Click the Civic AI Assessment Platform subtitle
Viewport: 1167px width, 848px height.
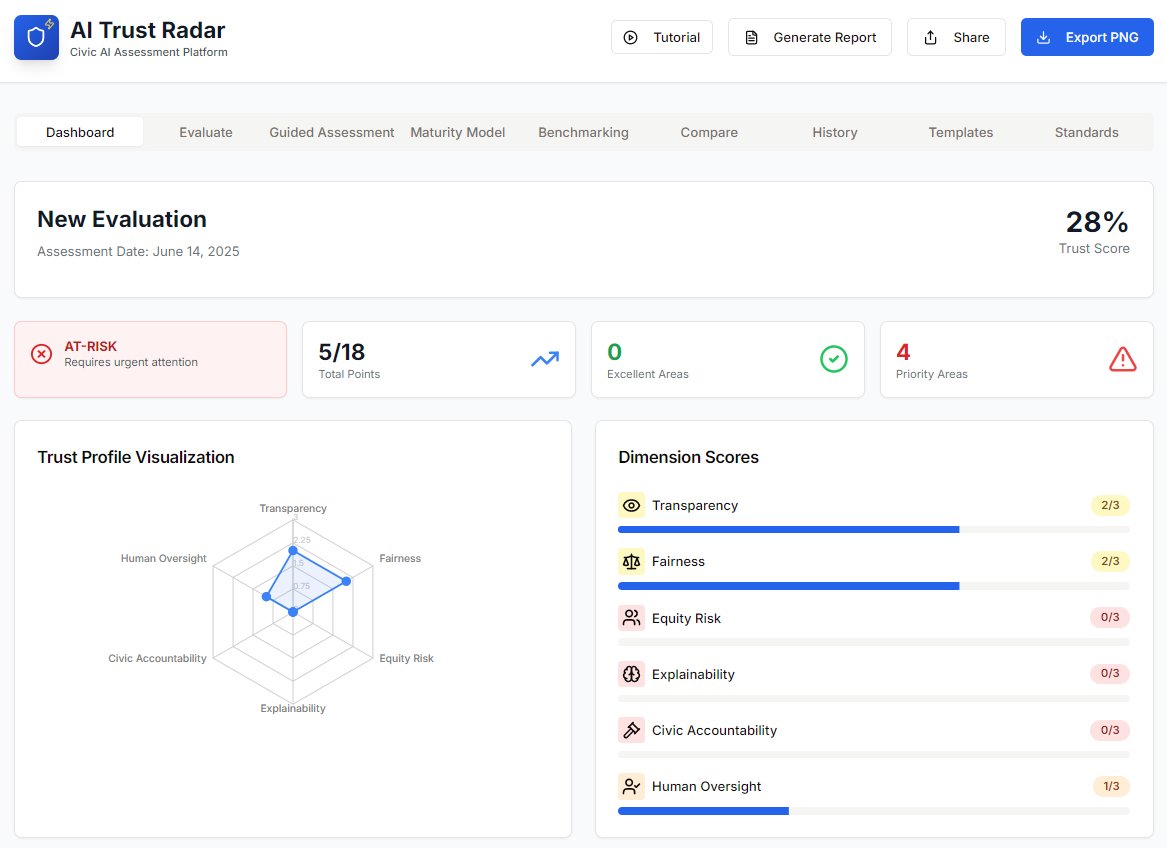coord(149,52)
